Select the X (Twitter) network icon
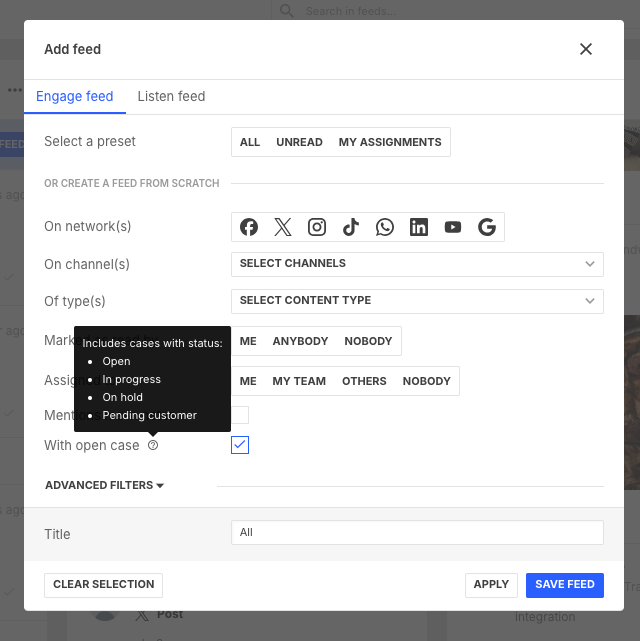 point(283,227)
